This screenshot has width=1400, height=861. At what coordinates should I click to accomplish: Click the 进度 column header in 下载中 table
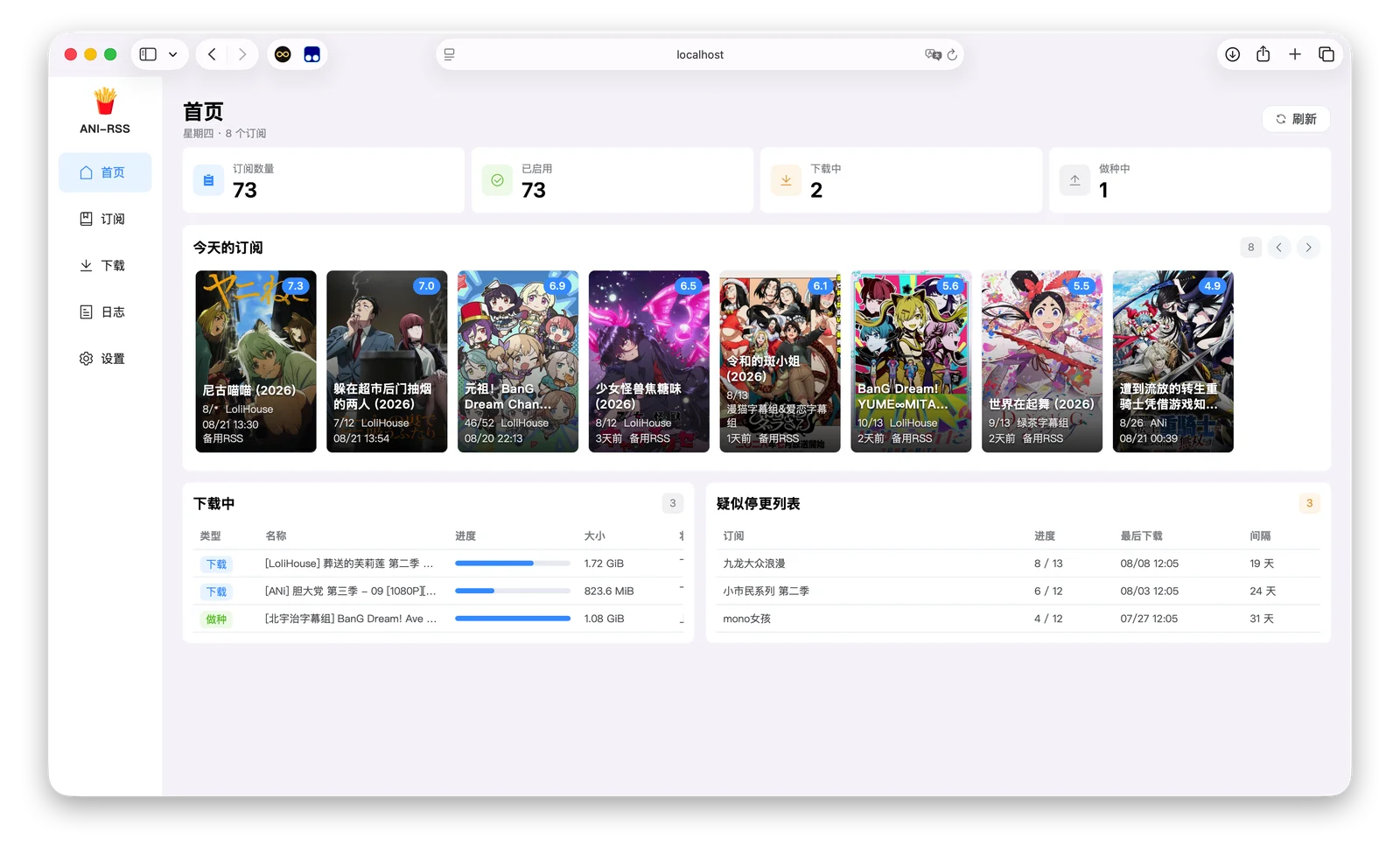coord(465,535)
